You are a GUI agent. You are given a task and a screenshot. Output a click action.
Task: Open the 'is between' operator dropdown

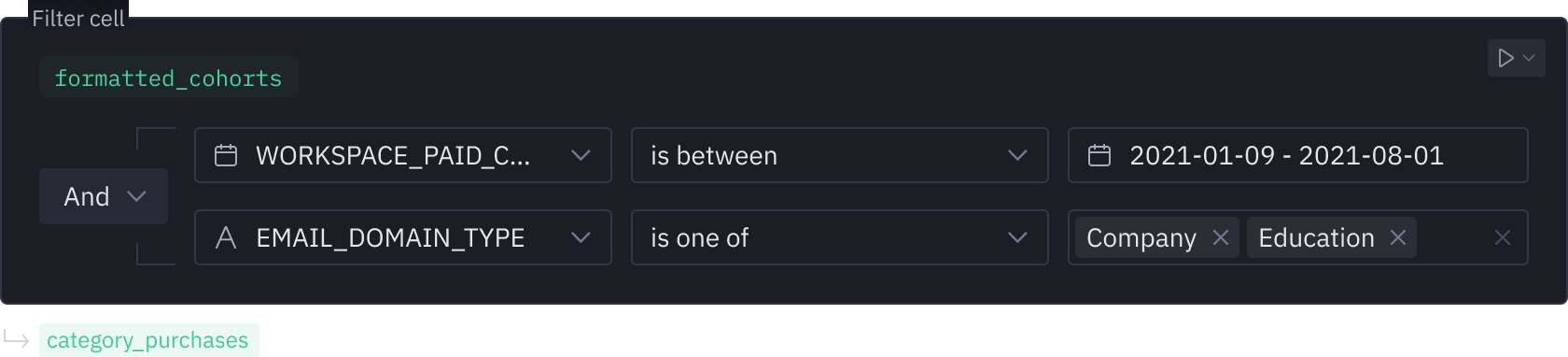pos(840,155)
